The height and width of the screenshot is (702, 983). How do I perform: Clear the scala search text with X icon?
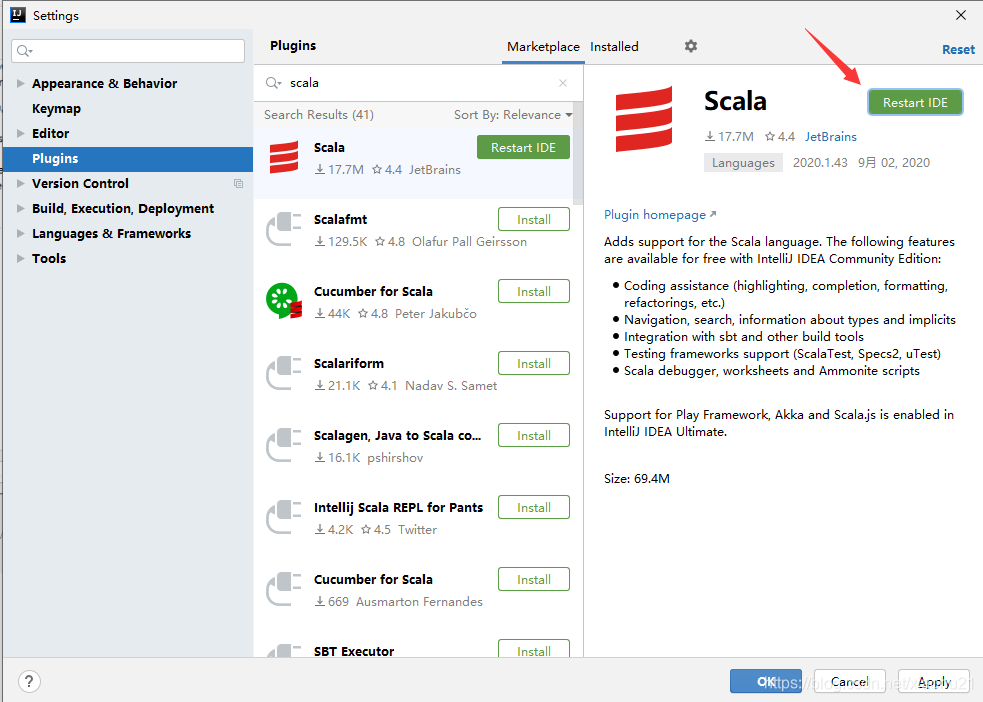pyautogui.click(x=562, y=83)
